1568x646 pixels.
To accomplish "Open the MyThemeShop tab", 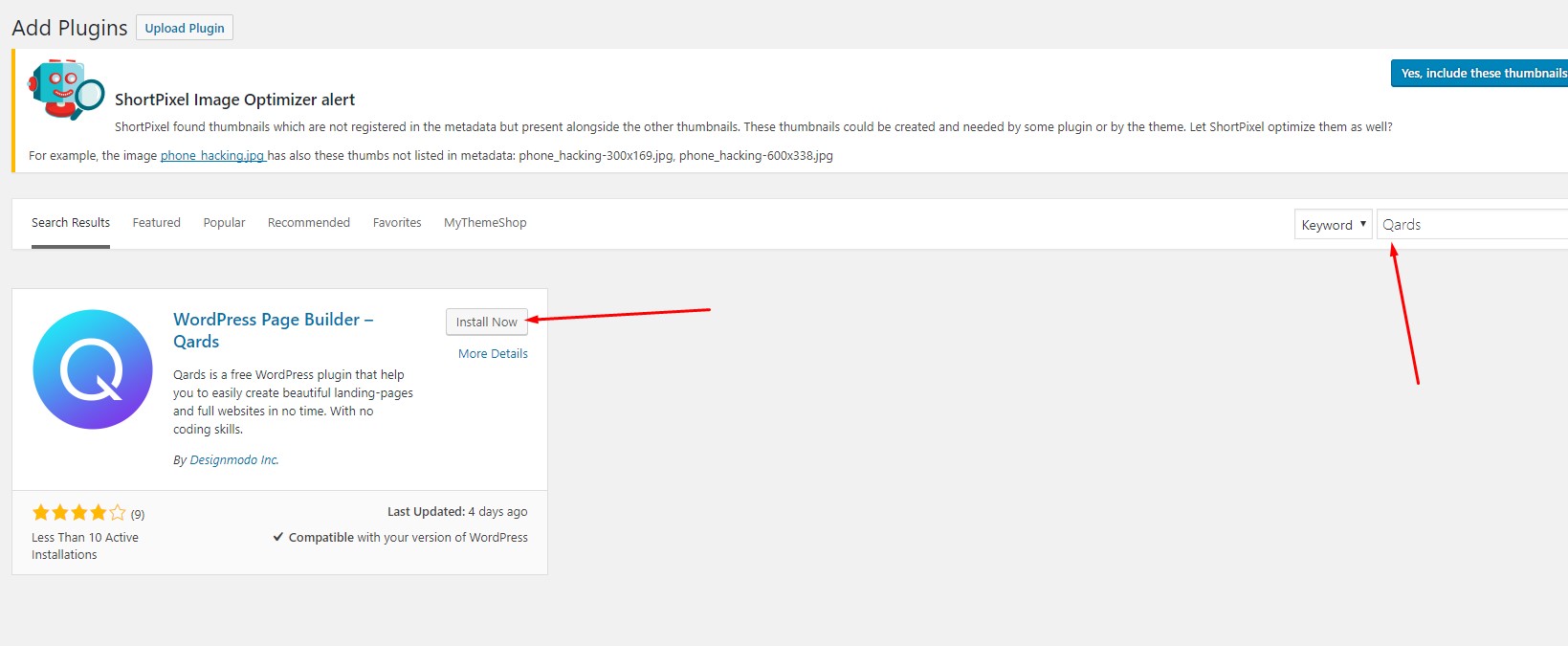I will click(x=485, y=223).
